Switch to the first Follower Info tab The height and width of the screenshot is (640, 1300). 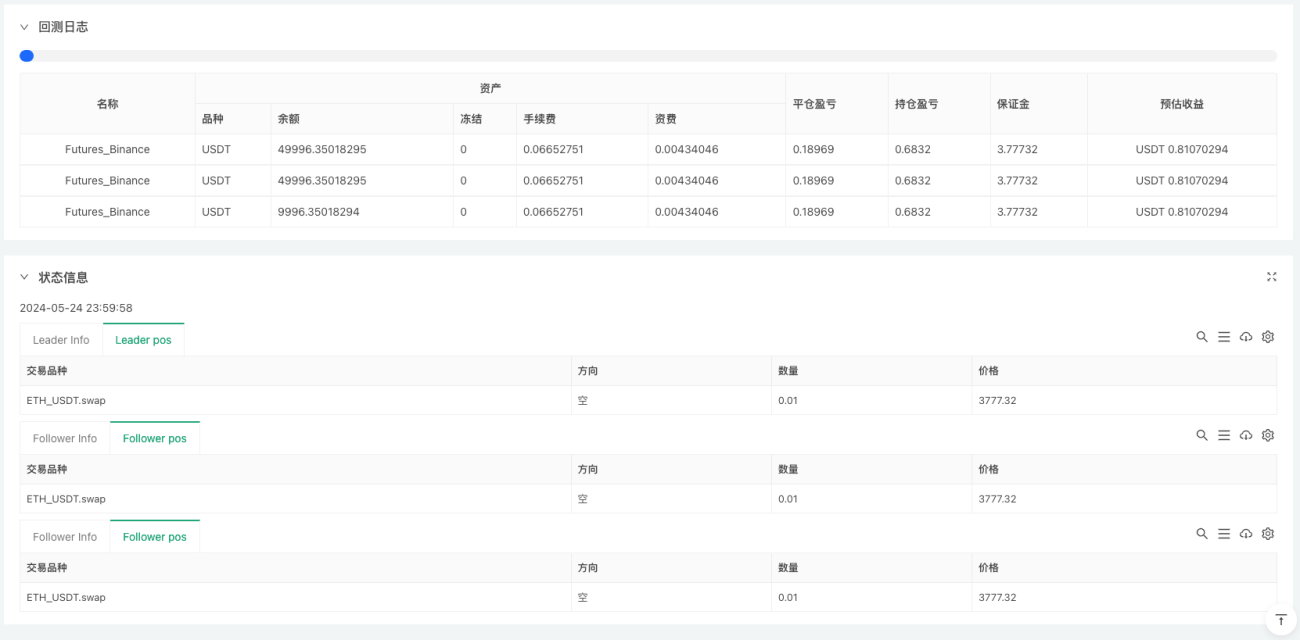pos(65,438)
